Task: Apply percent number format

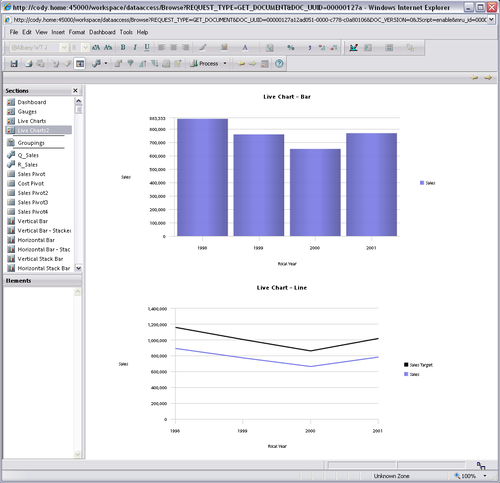Action: 291,47
